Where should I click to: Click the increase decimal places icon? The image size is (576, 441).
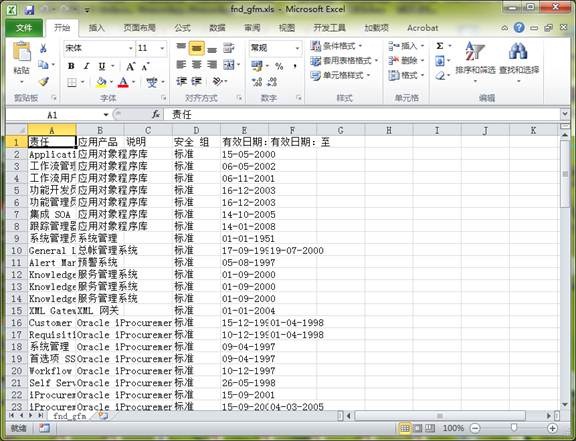pos(257,82)
